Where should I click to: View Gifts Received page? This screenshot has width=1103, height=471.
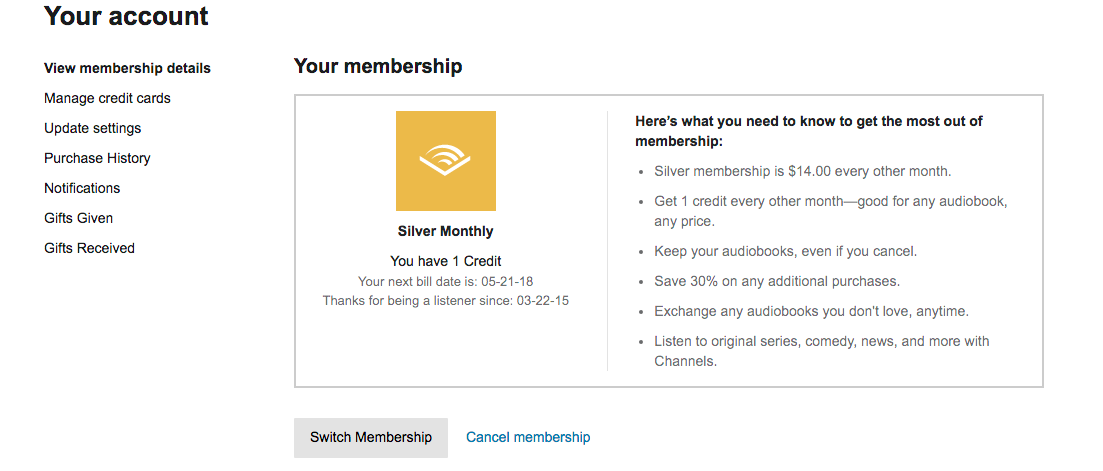(89, 248)
